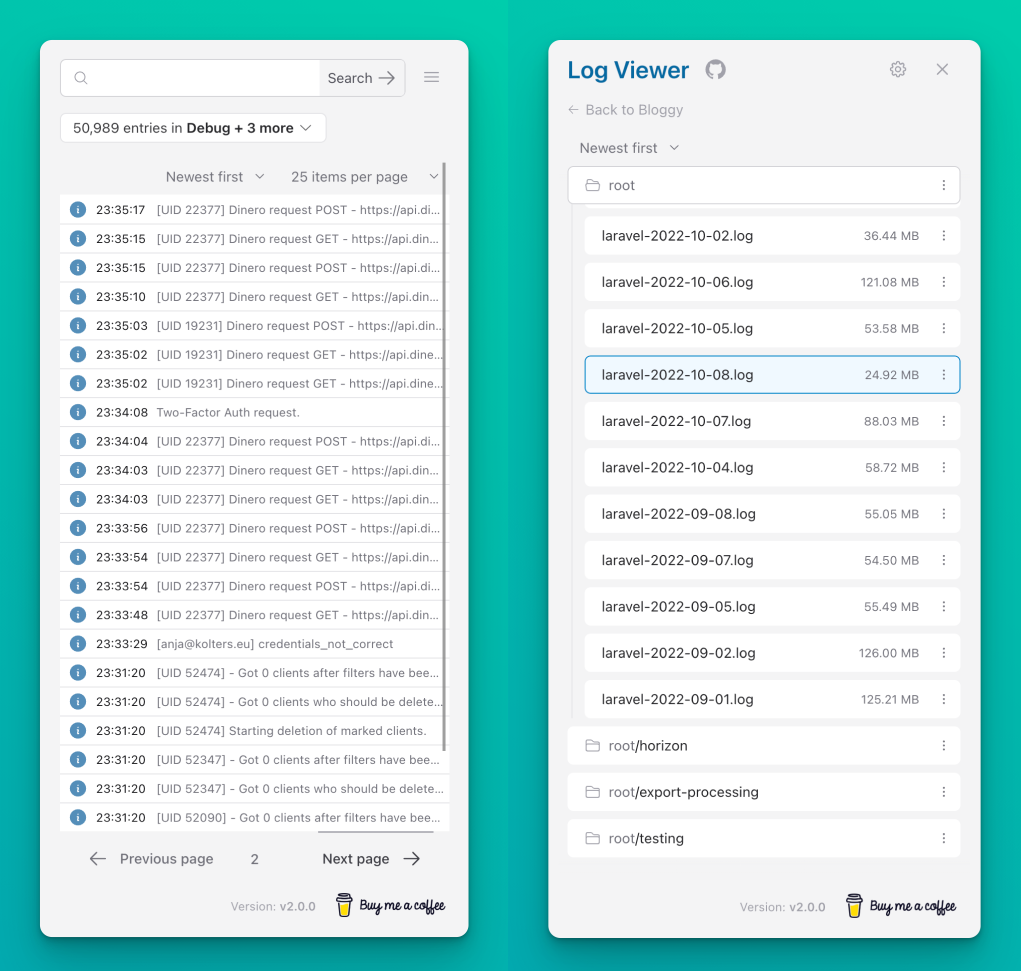Screen dimensions: 1021x971
Task: Open the kebab menu for laravel-2022-09-01.log
Action: tap(943, 699)
